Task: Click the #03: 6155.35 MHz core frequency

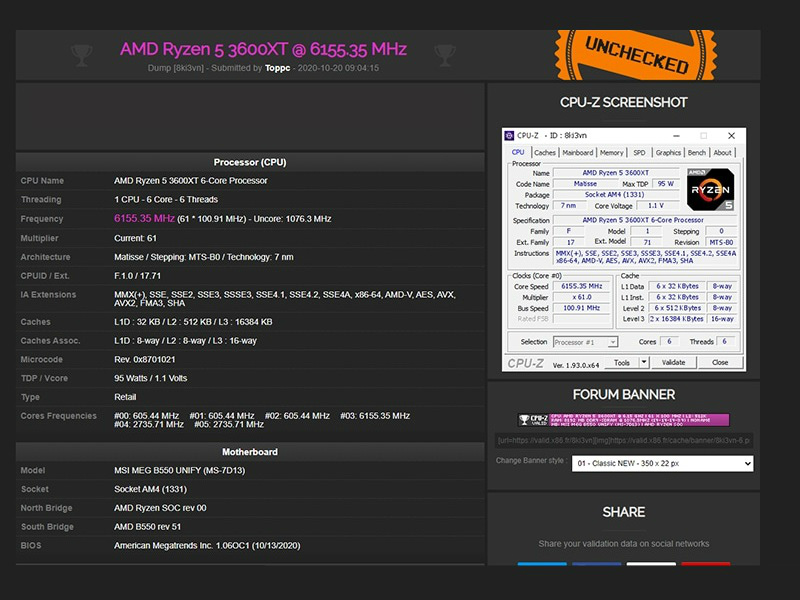Action: point(375,416)
